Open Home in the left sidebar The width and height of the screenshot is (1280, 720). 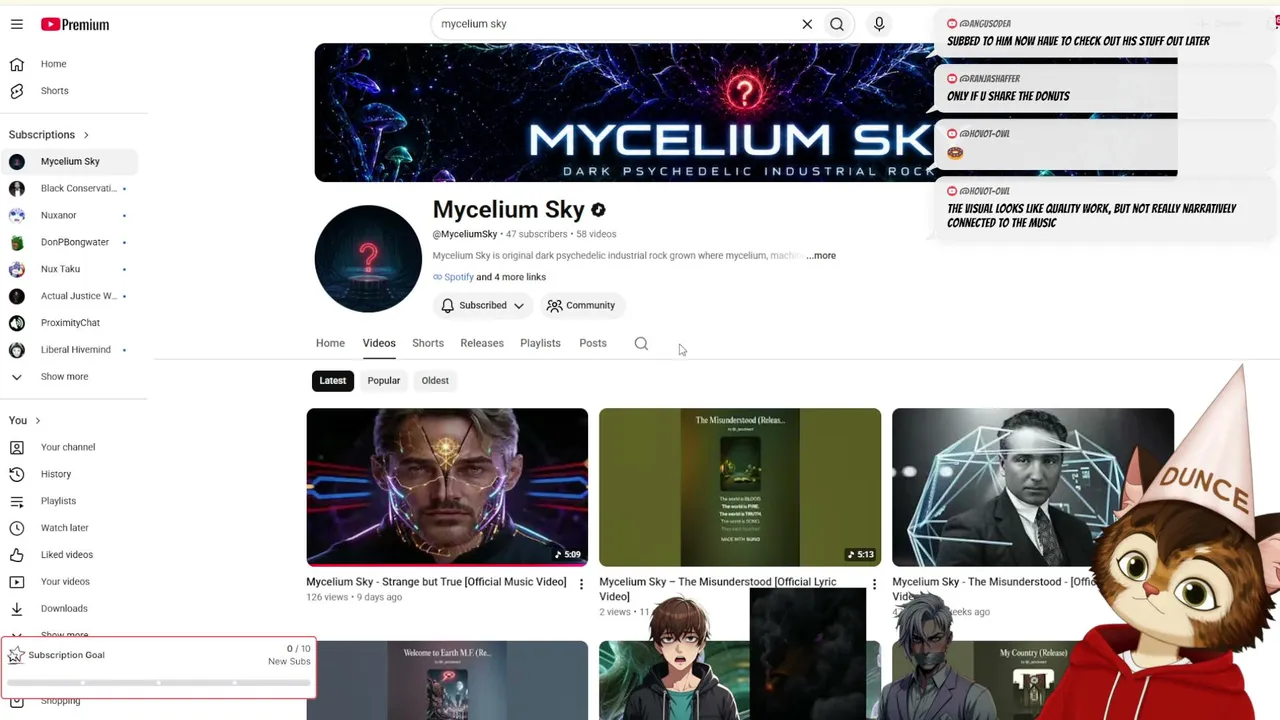(x=69, y=64)
